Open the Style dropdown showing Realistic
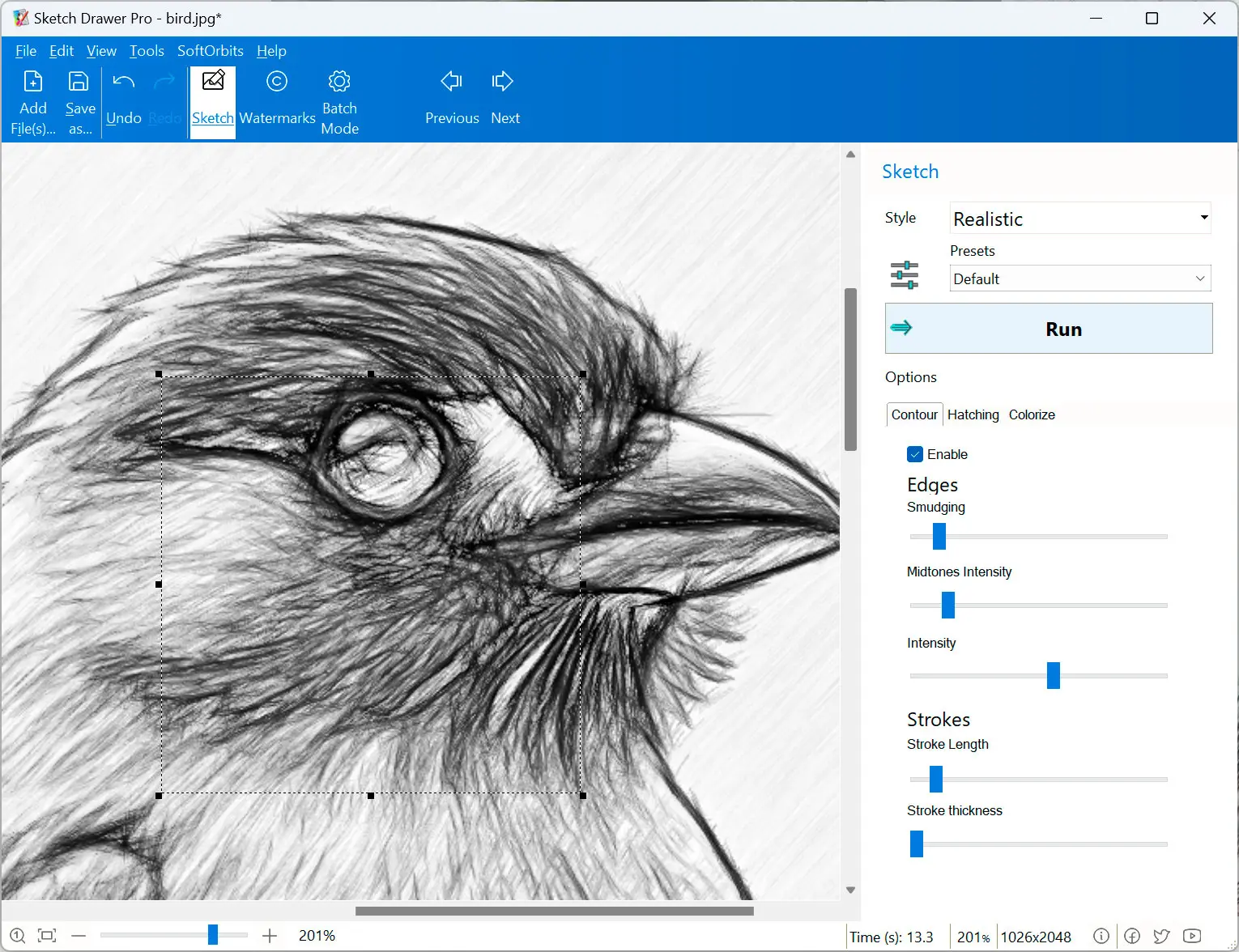This screenshot has width=1239, height=952. pos(1079,219)
